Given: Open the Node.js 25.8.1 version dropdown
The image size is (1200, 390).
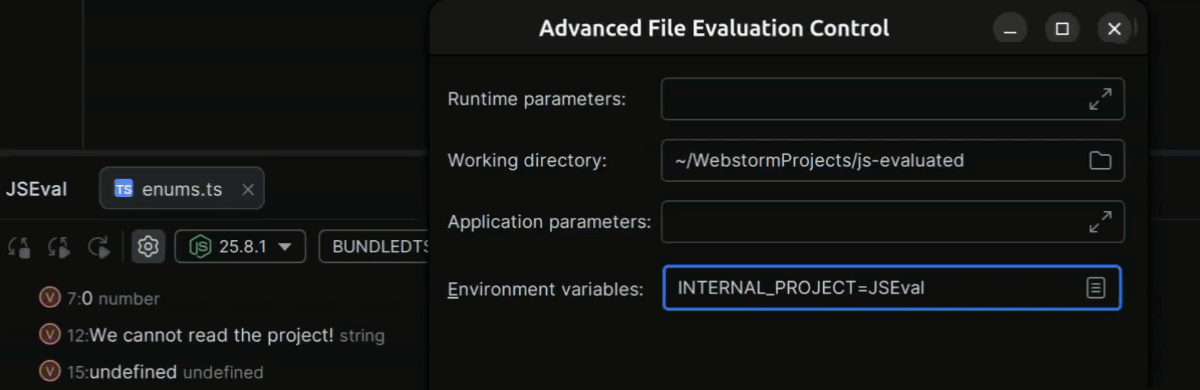Looking at the screenshot, I should coord(240,247).
